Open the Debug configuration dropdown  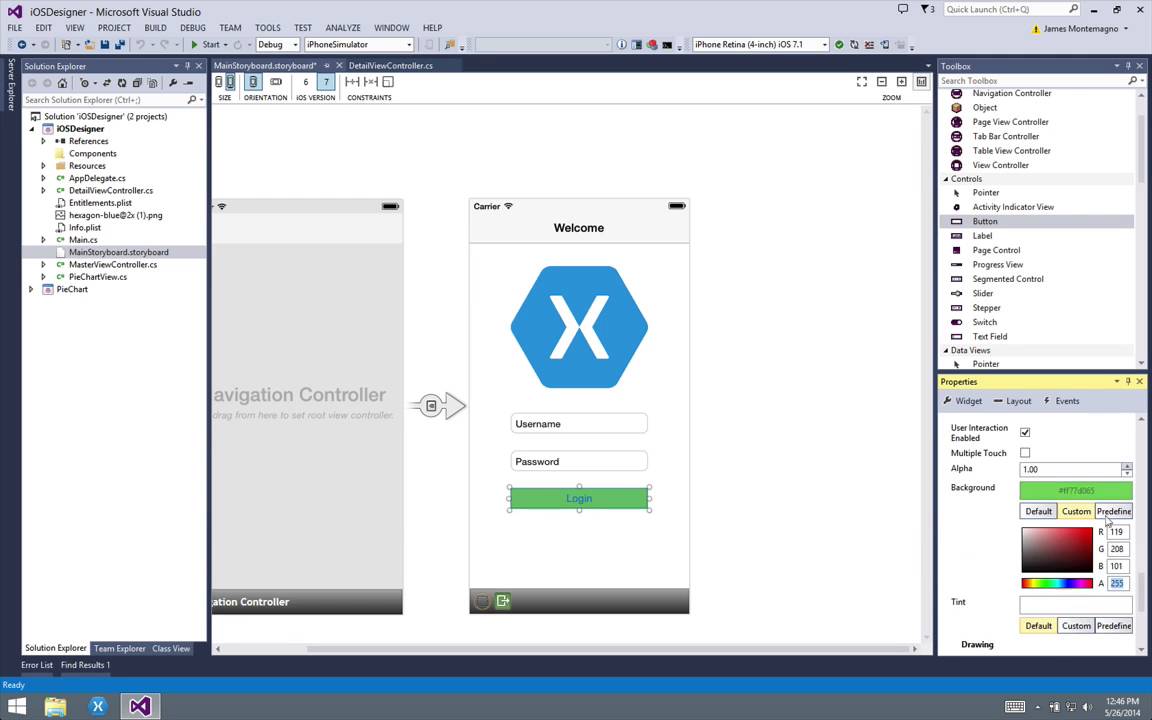pyautogui.click(x=278, y=45)
